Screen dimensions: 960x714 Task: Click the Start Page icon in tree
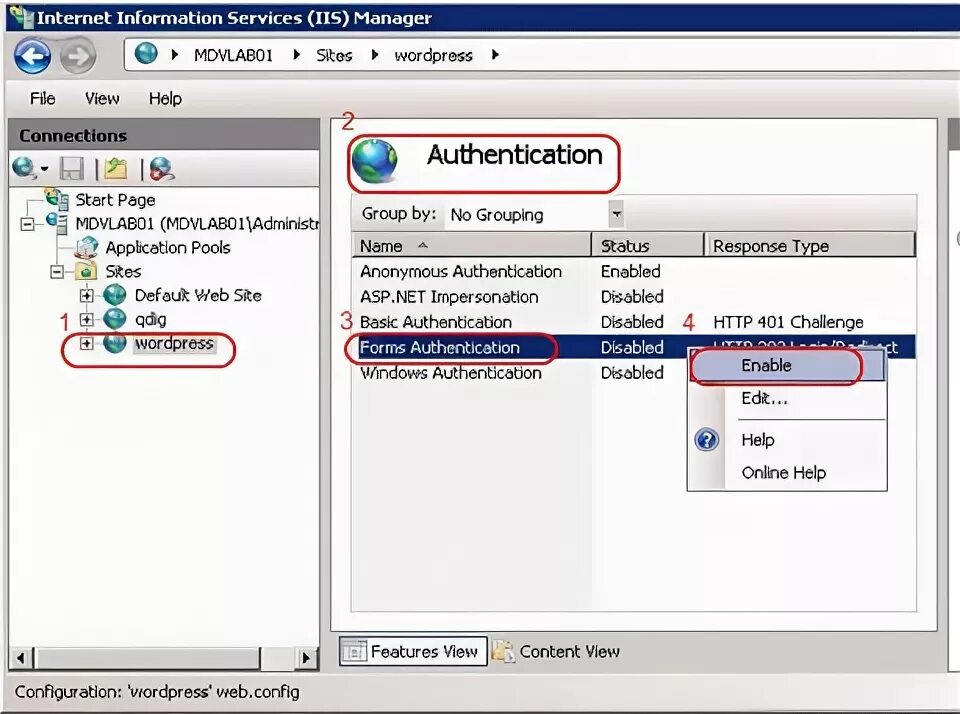(58, 198)
